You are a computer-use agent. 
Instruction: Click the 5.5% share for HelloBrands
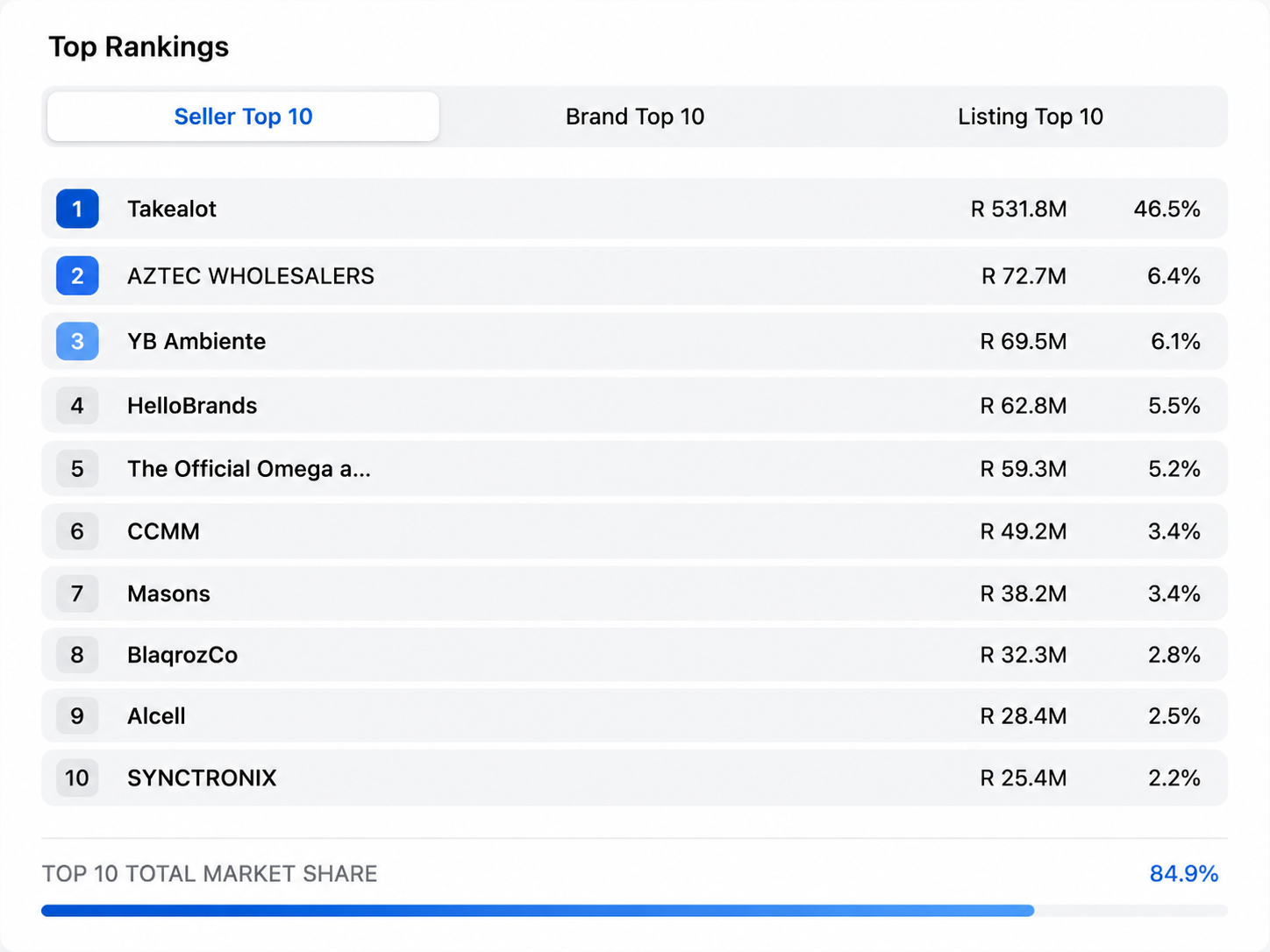pos(1174,406)
